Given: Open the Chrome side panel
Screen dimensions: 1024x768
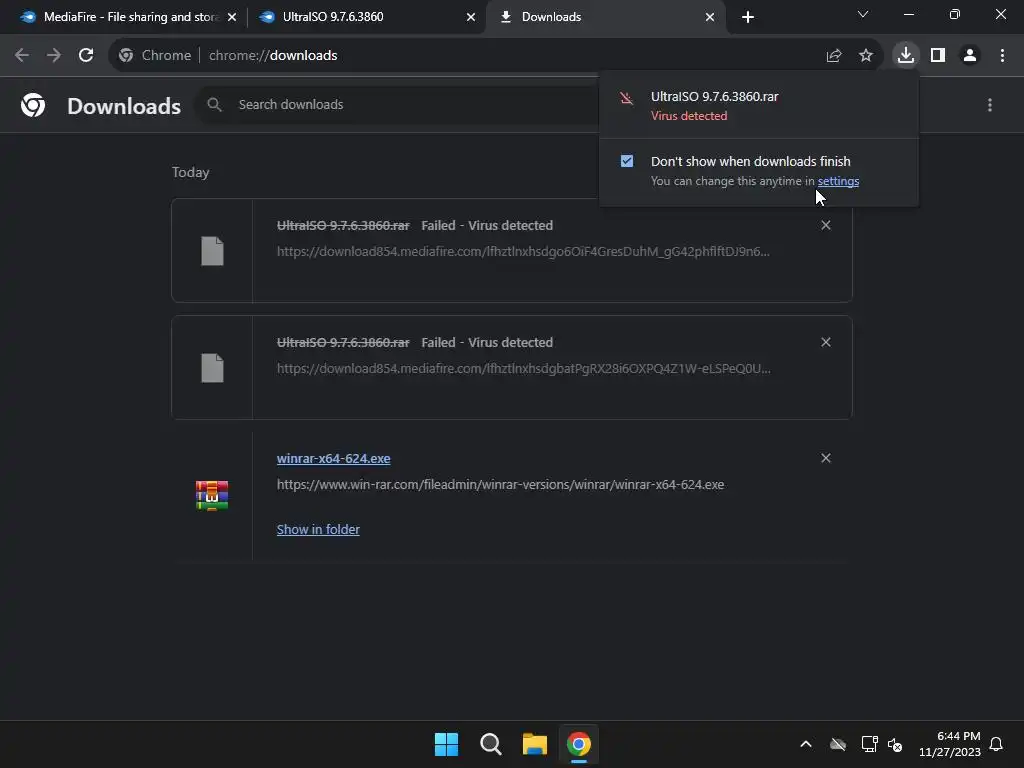Looking at the screenshot, I should (938, 56).
